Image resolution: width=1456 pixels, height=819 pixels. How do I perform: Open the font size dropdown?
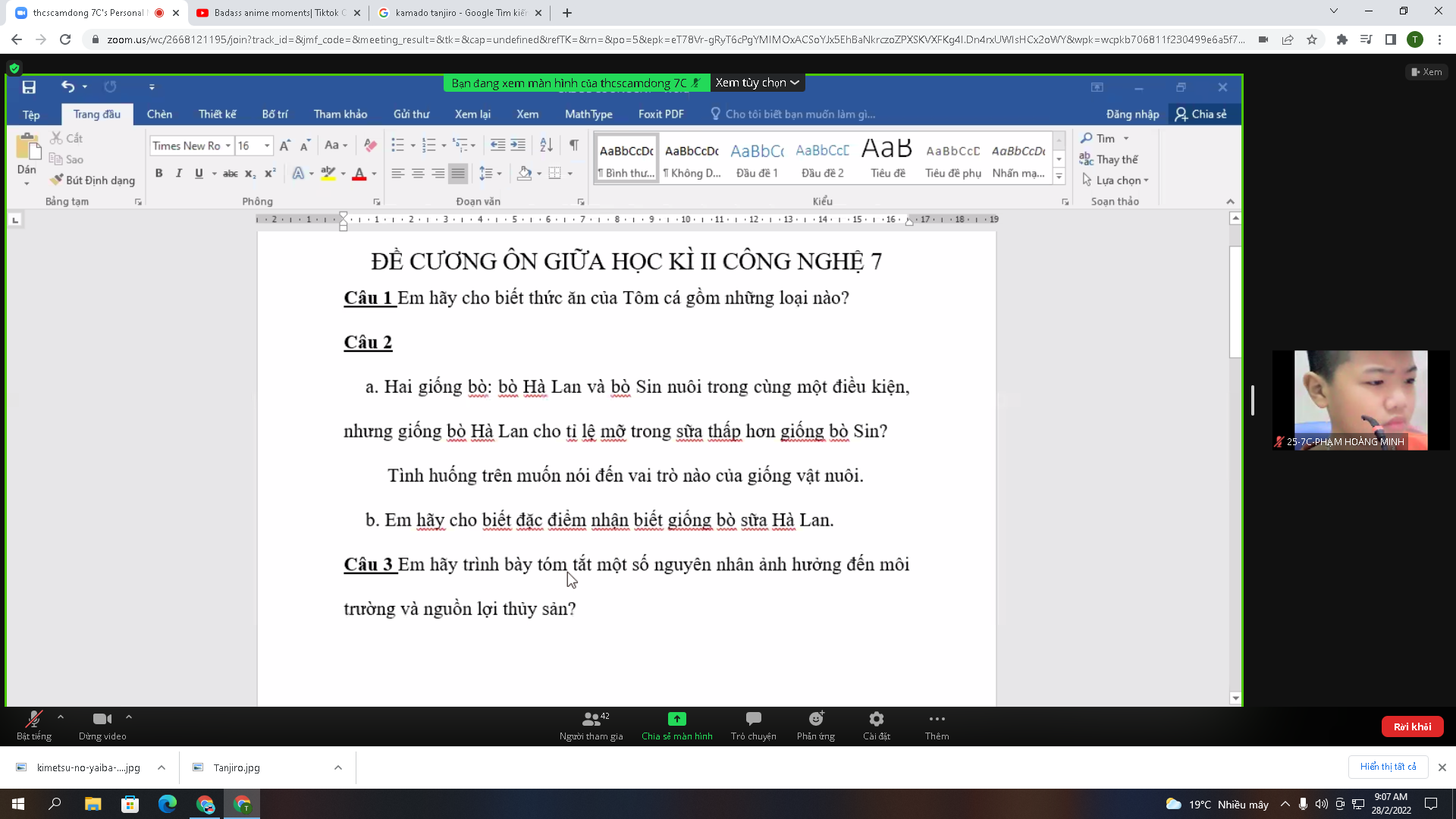[267, 146]
